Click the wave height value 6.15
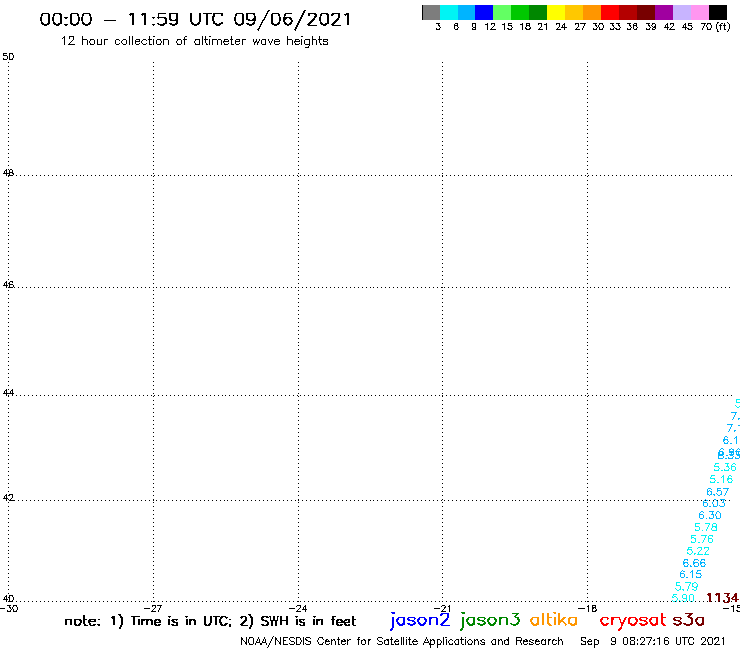The width and height of the screenshot is (740, 650). pos(690,574)
